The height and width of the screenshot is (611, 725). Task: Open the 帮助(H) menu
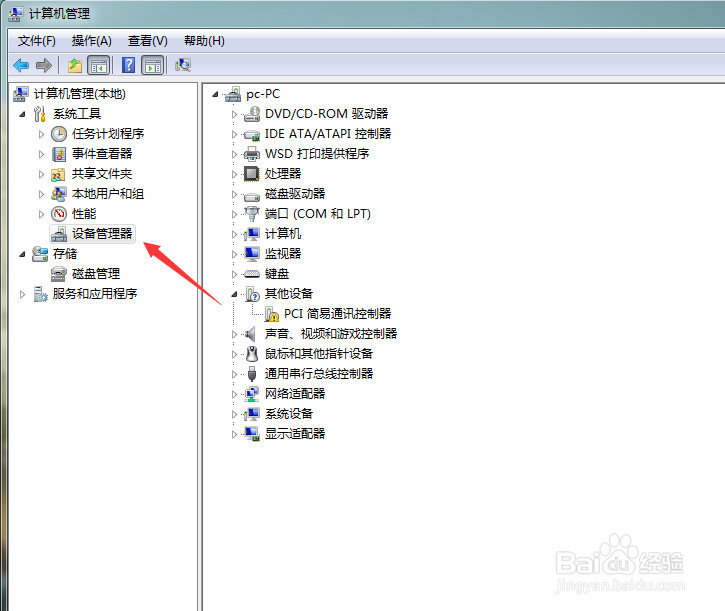pos(204,41)
